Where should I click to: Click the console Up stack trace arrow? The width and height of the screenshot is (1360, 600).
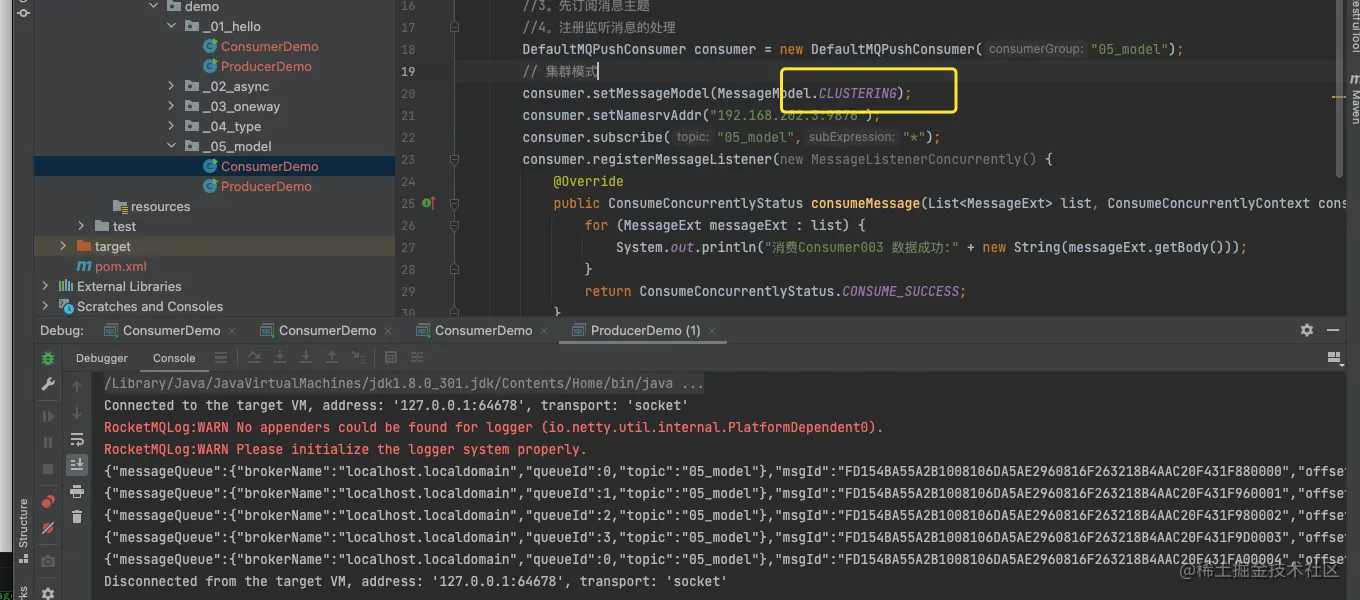point(77,386)
